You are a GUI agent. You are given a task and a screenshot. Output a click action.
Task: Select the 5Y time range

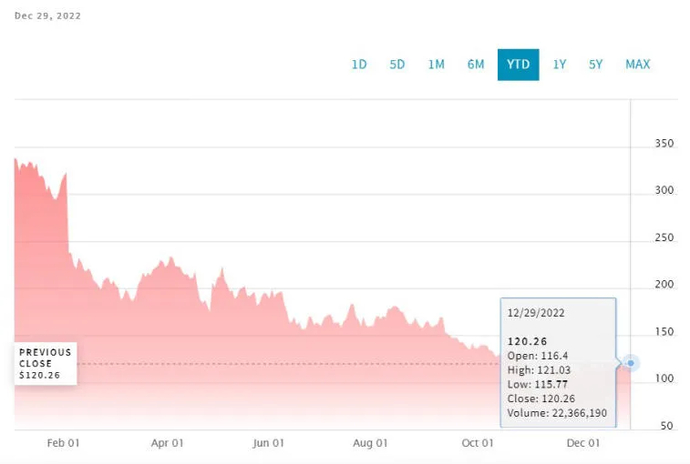click(x=596, y=65)
